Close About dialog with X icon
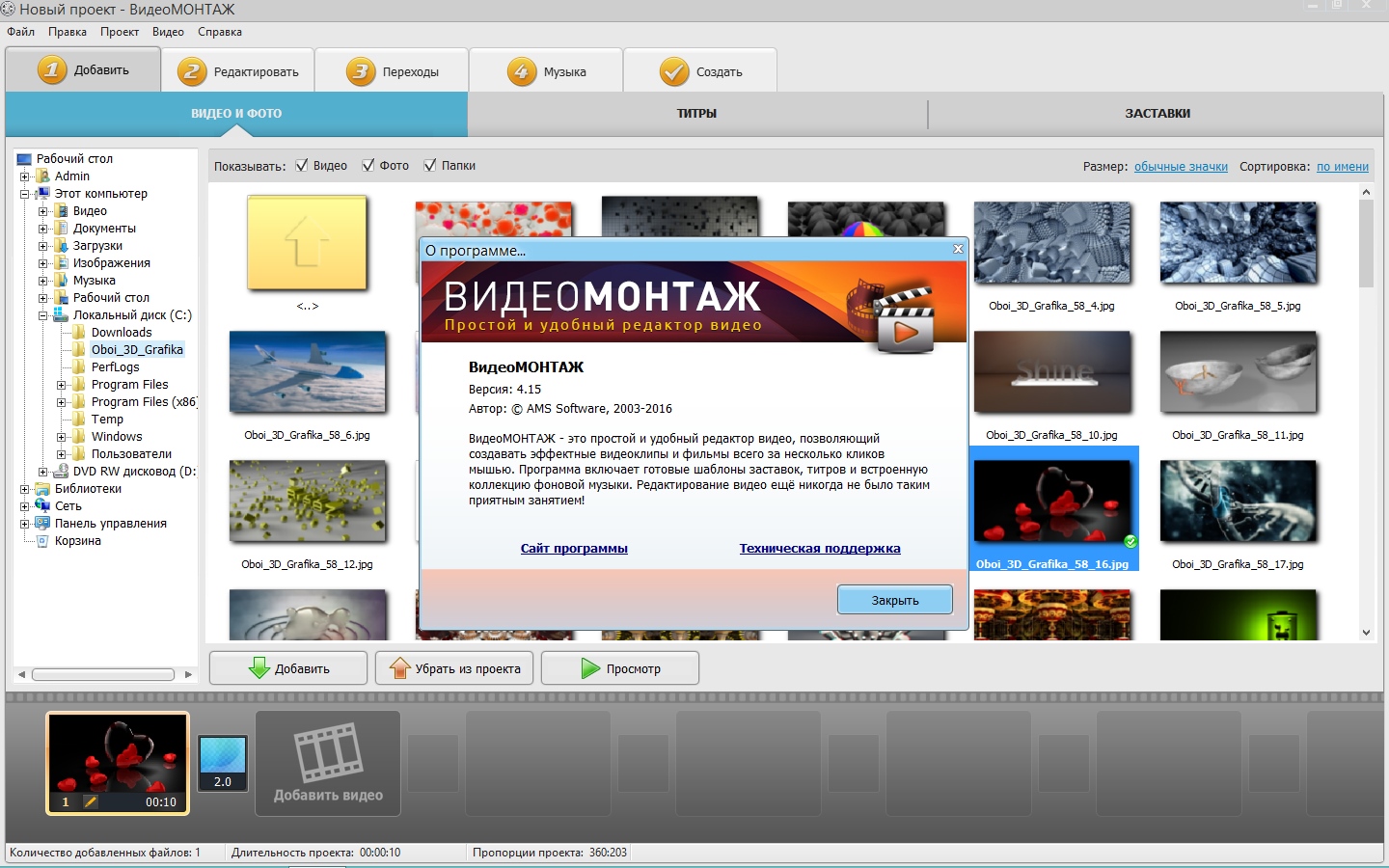Screen dimensions: 1389x868 tap(958, 249)
